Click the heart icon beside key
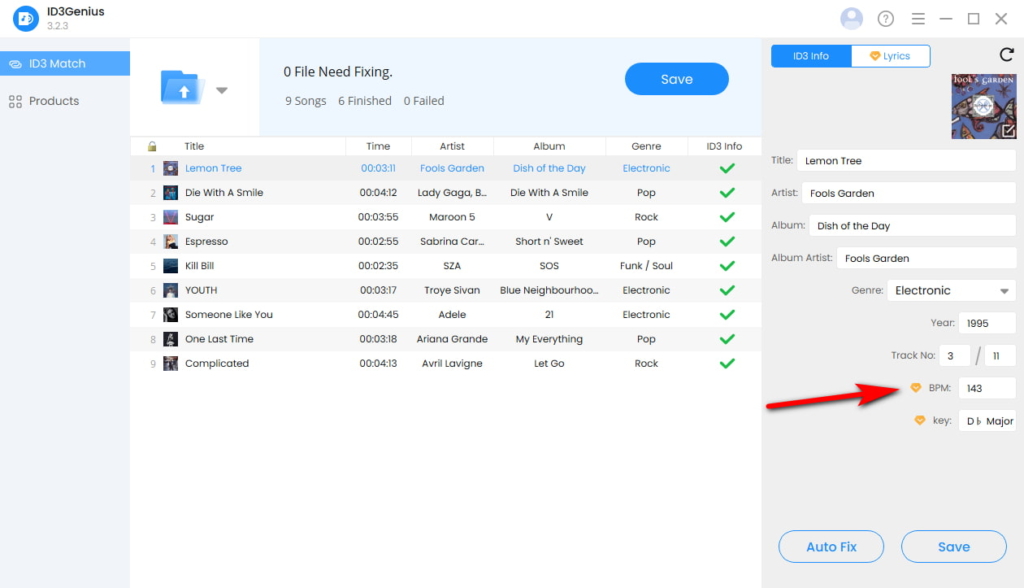This screenshot has height=588, width=1024. pos(918,420)
